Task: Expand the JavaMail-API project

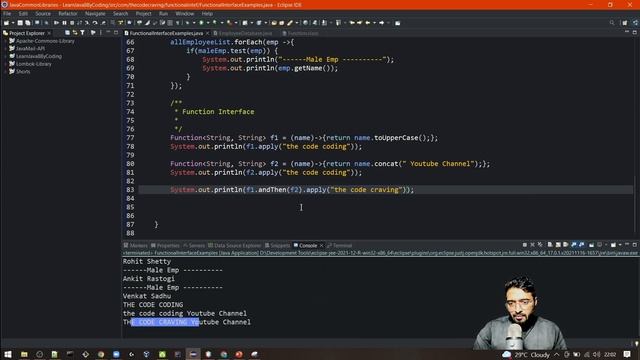Action: (x=6, y=49)
